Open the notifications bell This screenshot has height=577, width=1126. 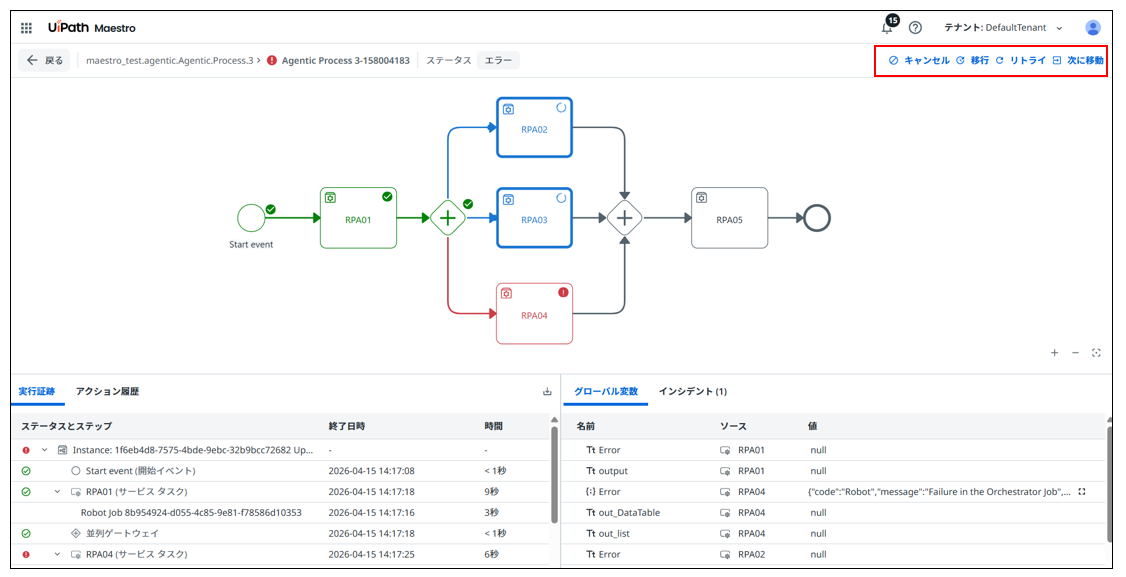[887, 28]
